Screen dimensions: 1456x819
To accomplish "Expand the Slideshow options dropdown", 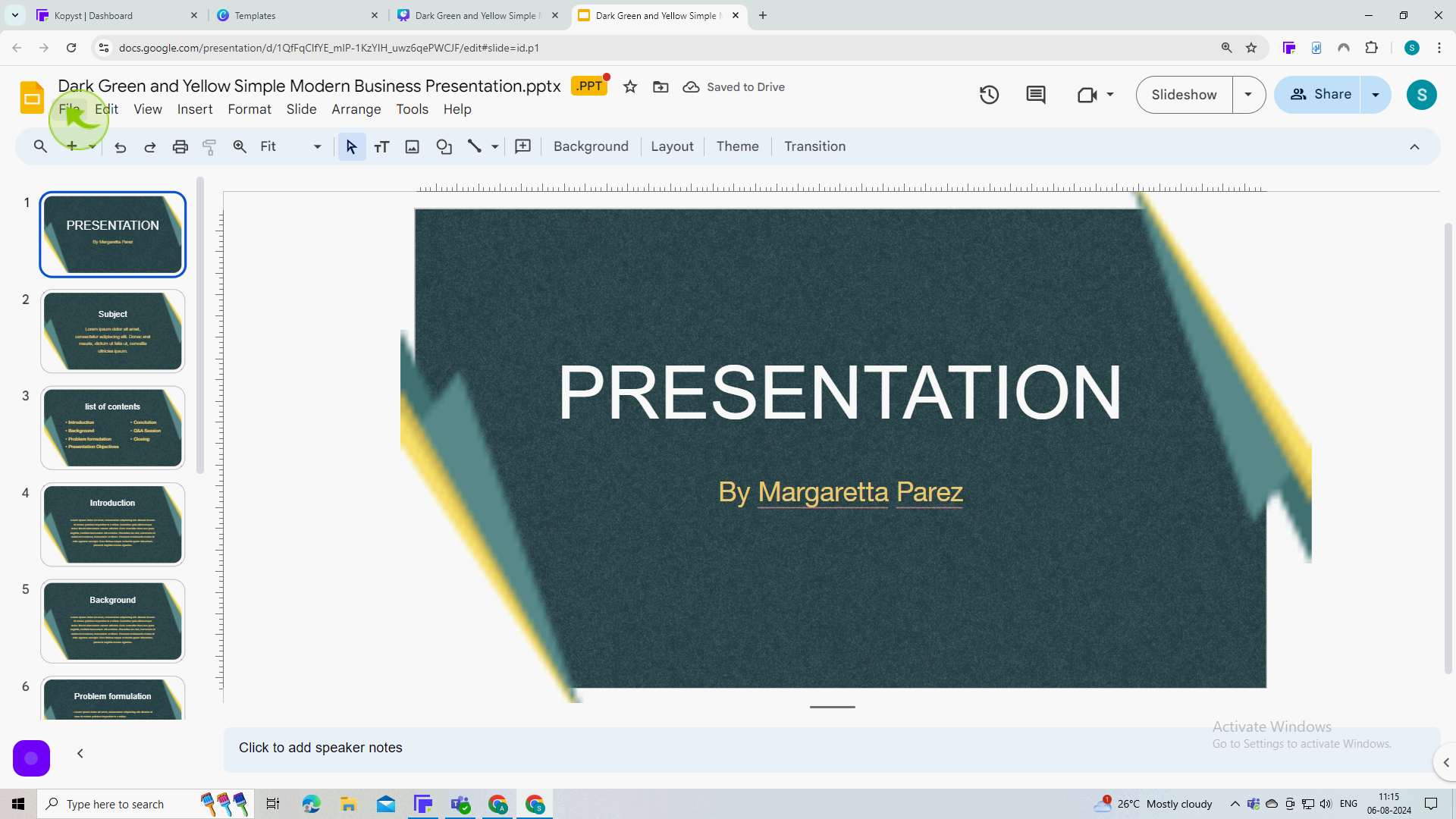I will (x=1248, y=95).
